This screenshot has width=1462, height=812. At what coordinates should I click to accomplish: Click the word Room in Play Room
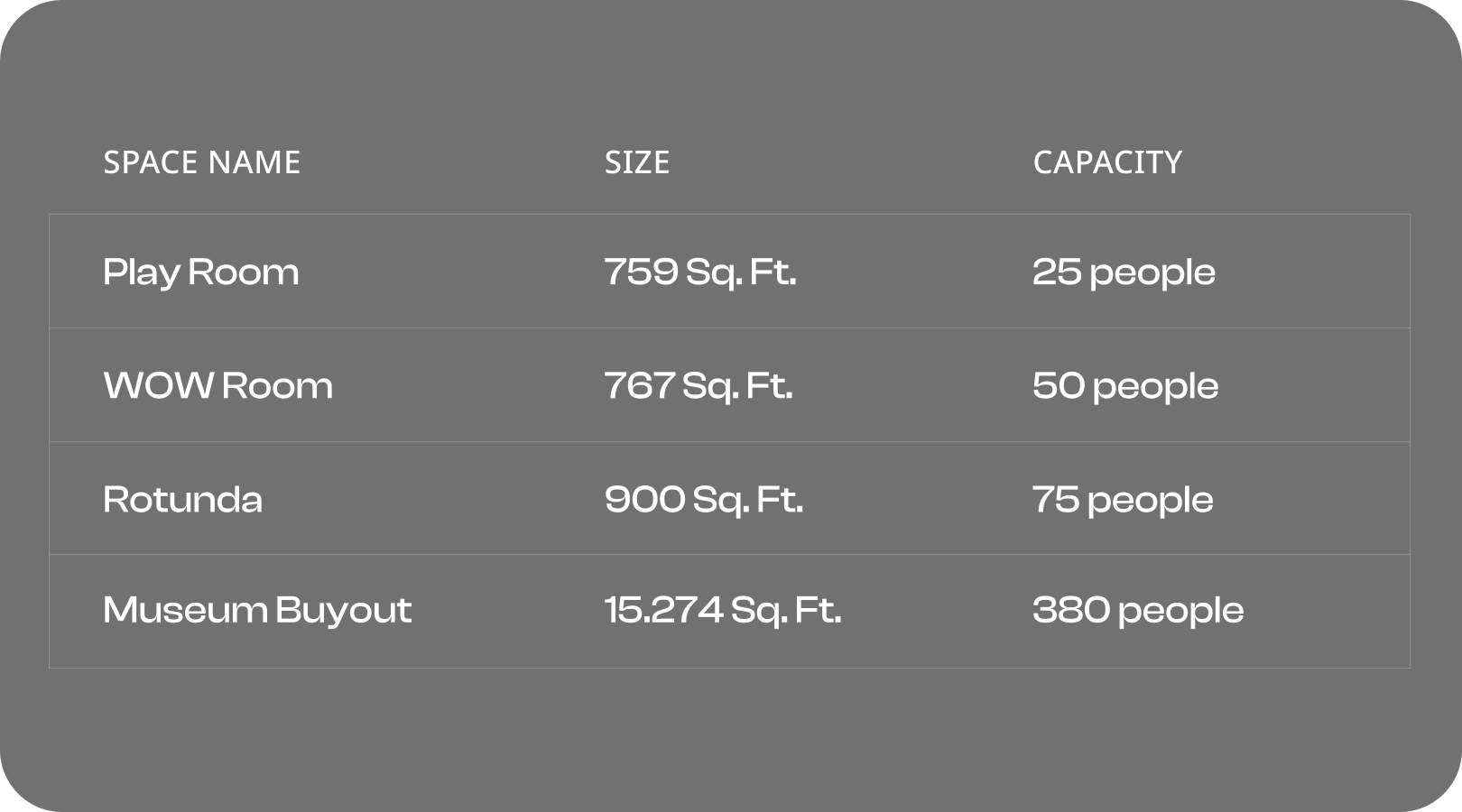coord(244,272)
